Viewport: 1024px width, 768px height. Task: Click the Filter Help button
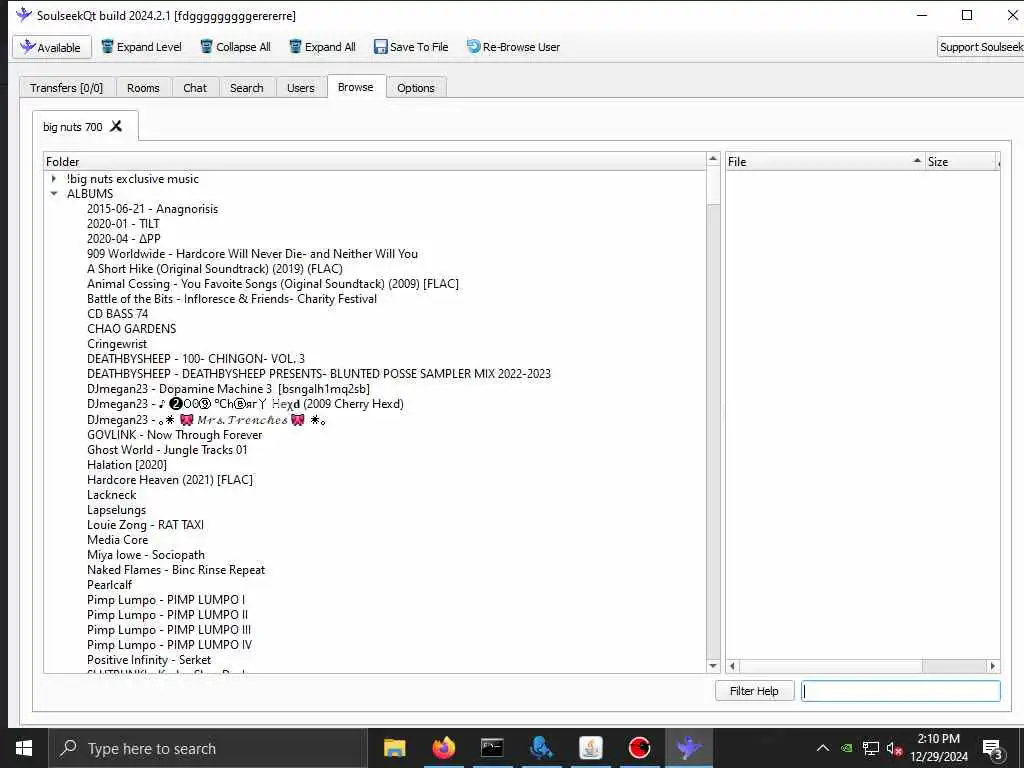(754, 691)
